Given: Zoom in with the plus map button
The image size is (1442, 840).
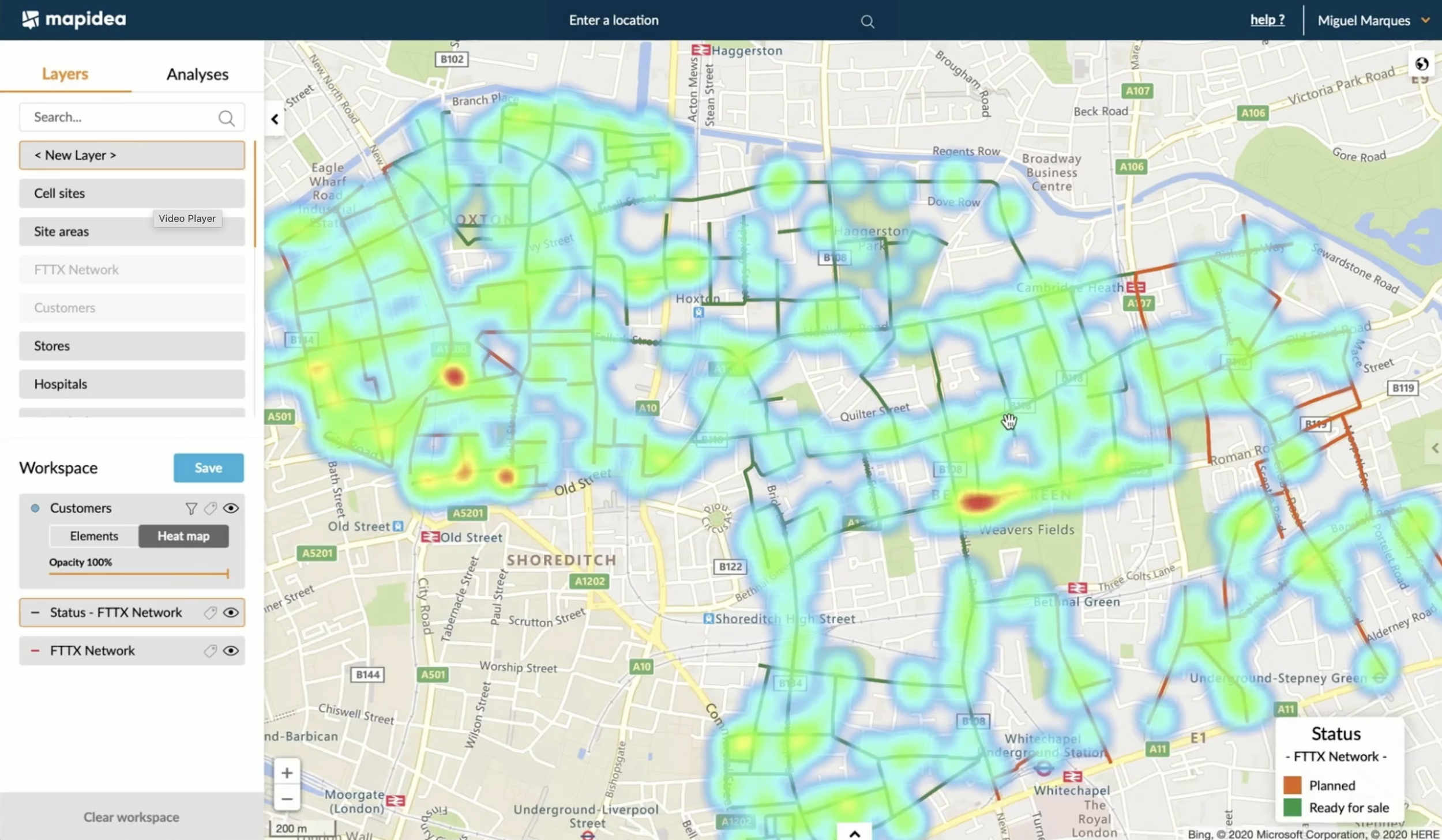Looking at the screenshot, I should (x=287, y=773).
